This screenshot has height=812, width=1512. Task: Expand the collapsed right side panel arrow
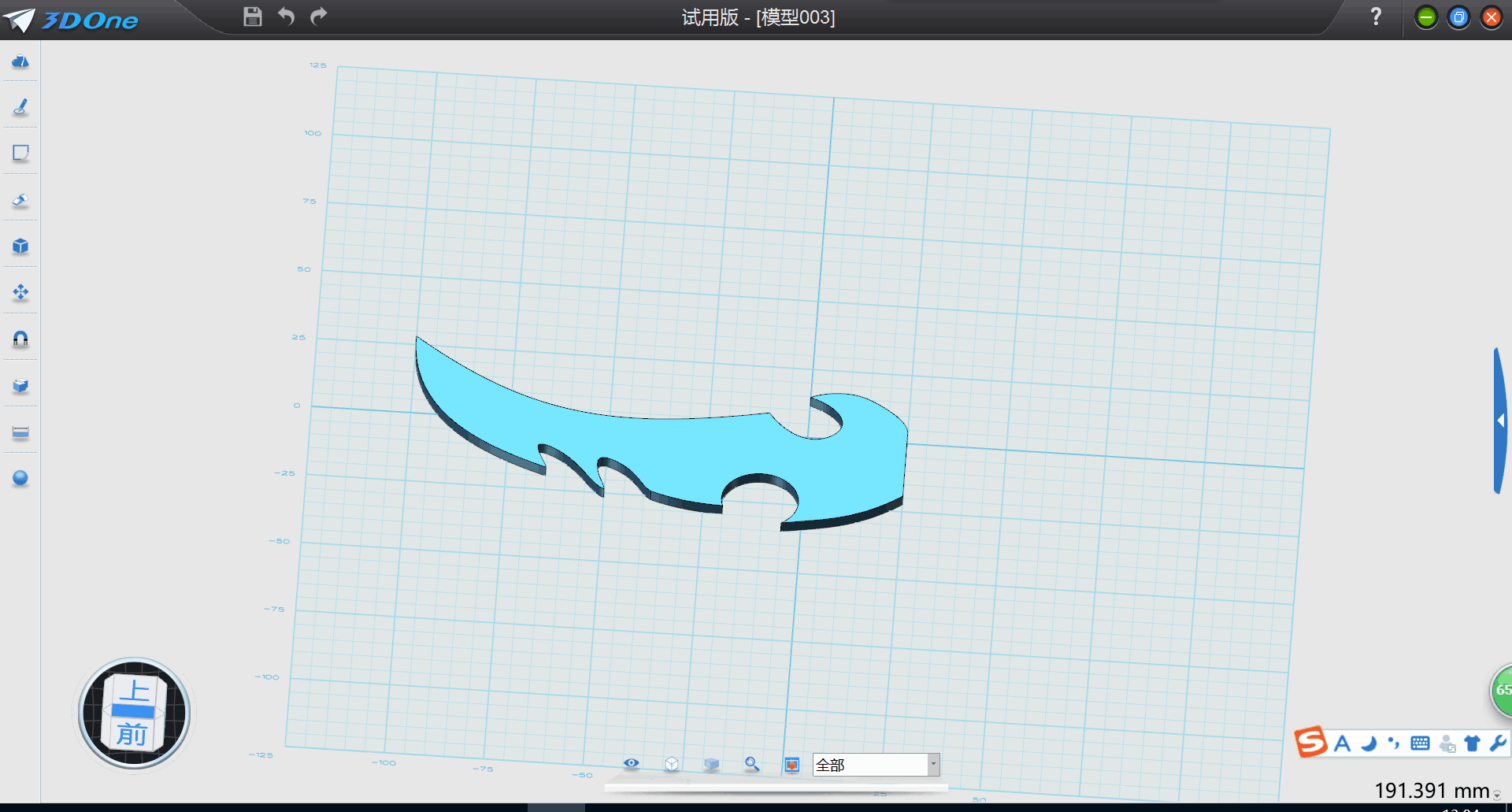point(1501,421)
